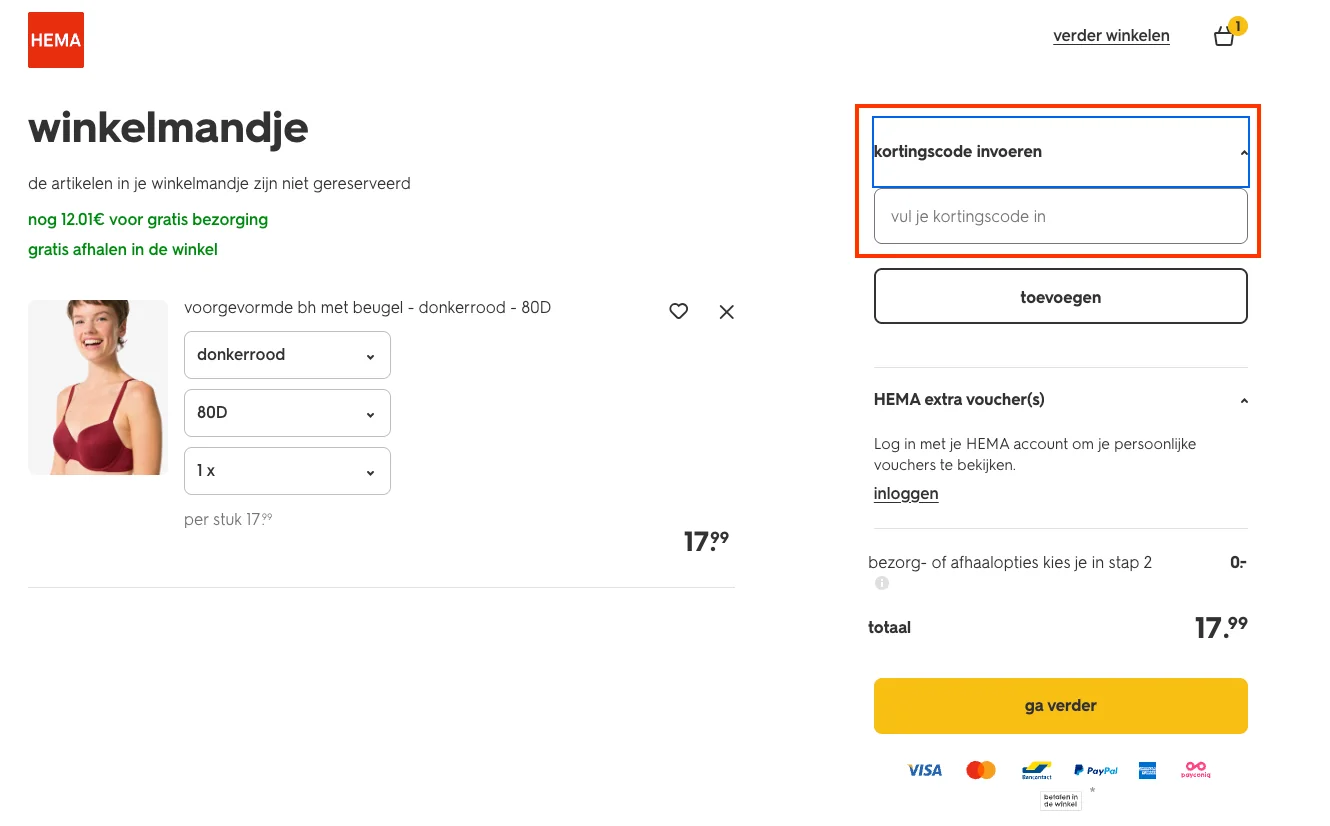The height and width of the screenshot is (826, 1330).
Task: Click the HEMA logo
Action: pyautogui.click(x=55, y=39)
